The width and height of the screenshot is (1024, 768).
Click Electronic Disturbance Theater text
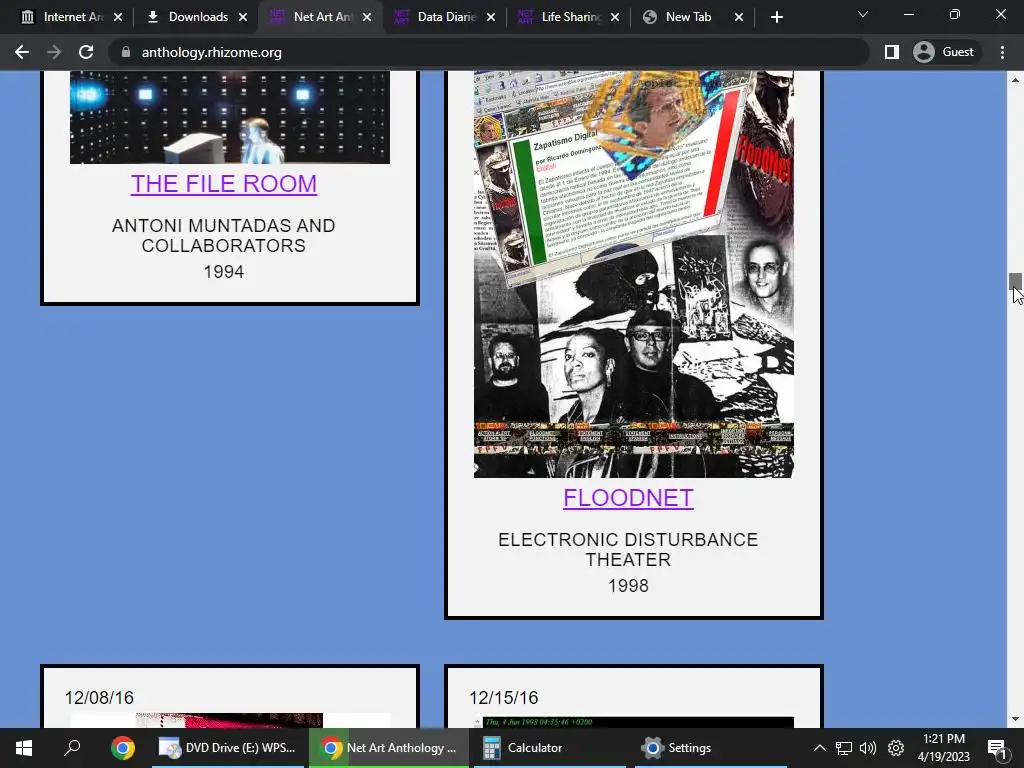[628, 549]
